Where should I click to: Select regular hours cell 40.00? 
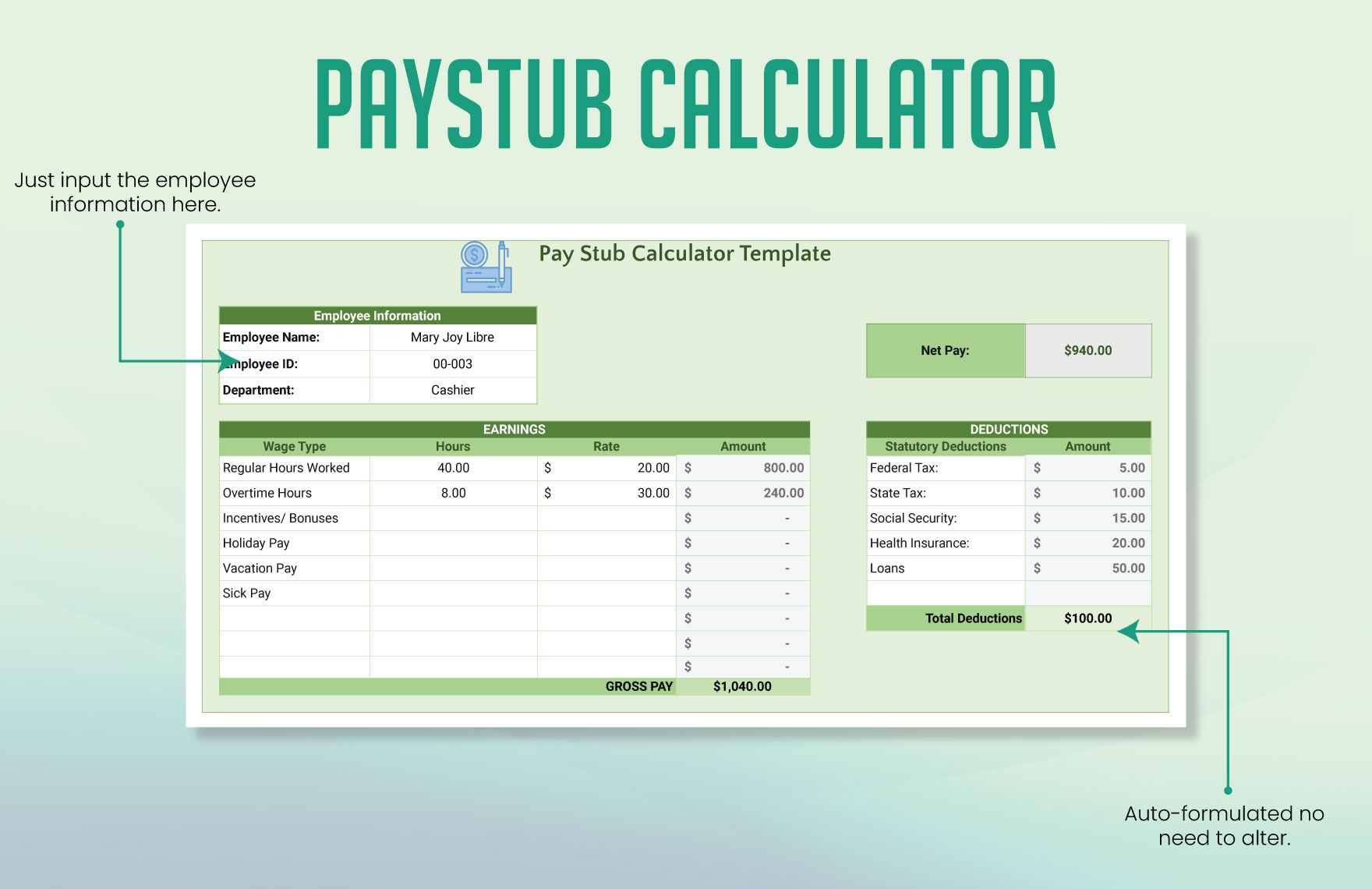click(453, 468)
